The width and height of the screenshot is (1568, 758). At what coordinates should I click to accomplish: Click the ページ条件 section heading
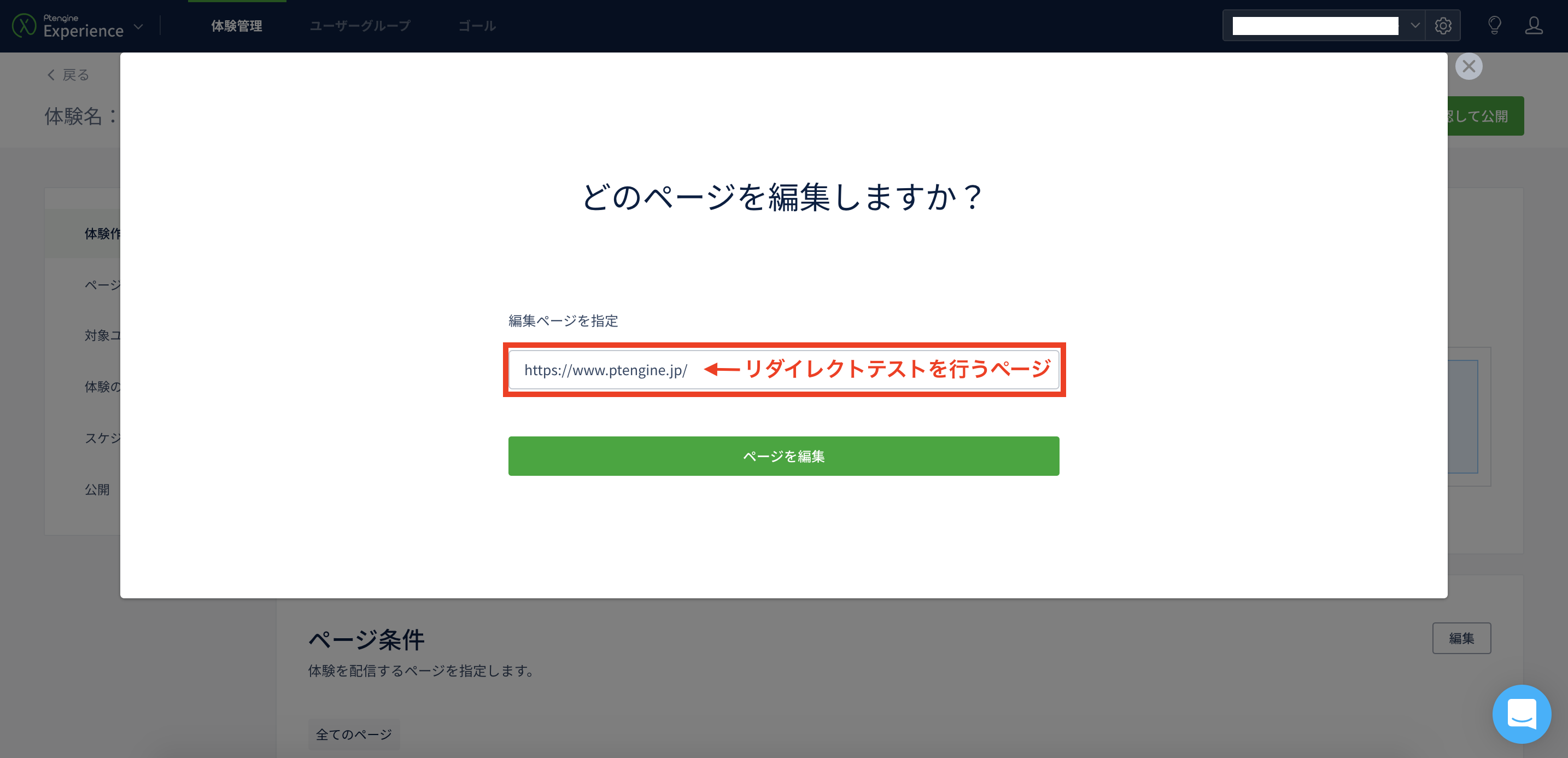[x=366, y=639]
